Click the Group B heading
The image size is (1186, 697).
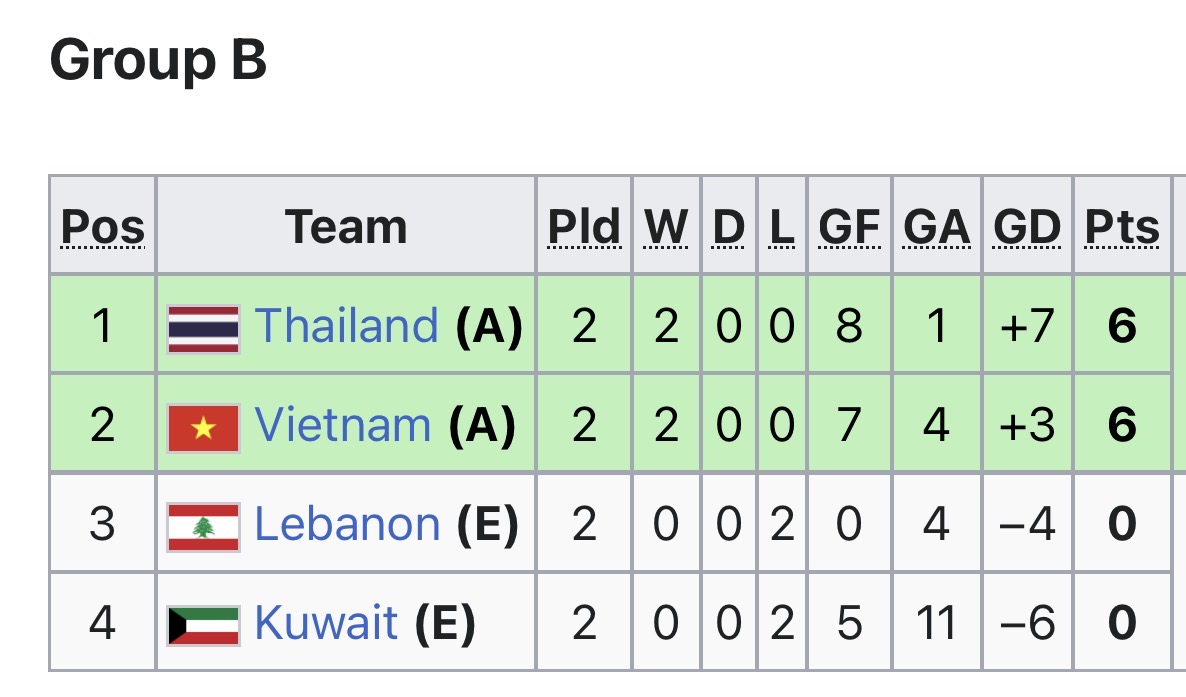[158, 60]
